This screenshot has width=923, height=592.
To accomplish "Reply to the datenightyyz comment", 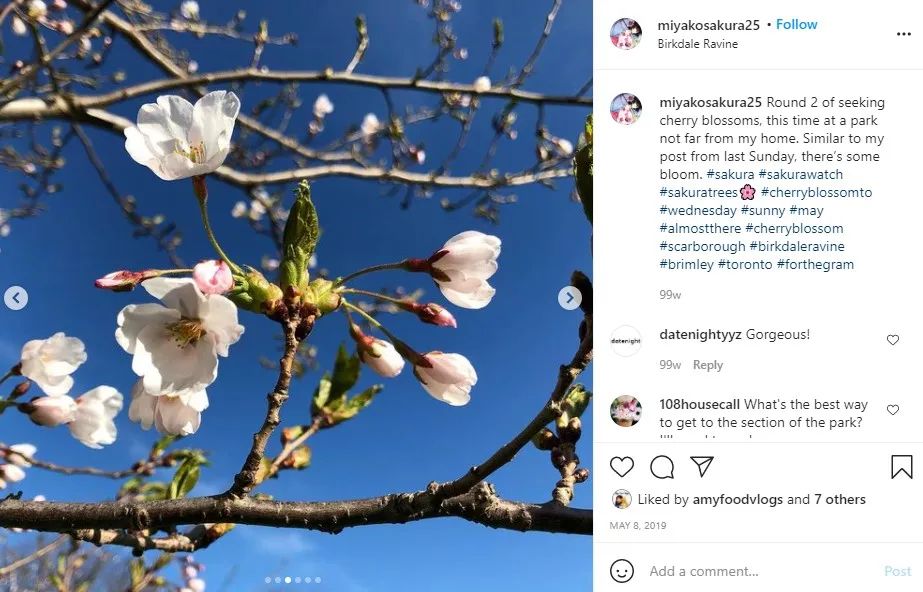I will pos(708,365).
